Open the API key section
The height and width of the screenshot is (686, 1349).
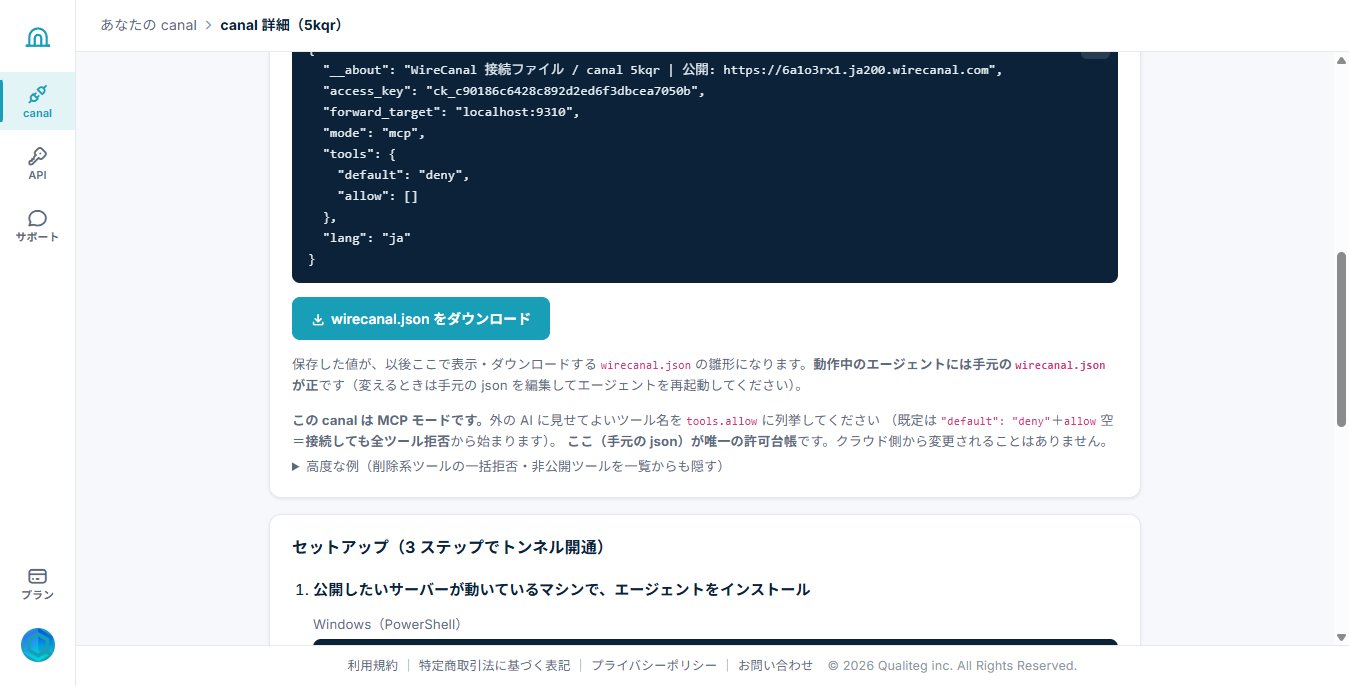[38, 163]
